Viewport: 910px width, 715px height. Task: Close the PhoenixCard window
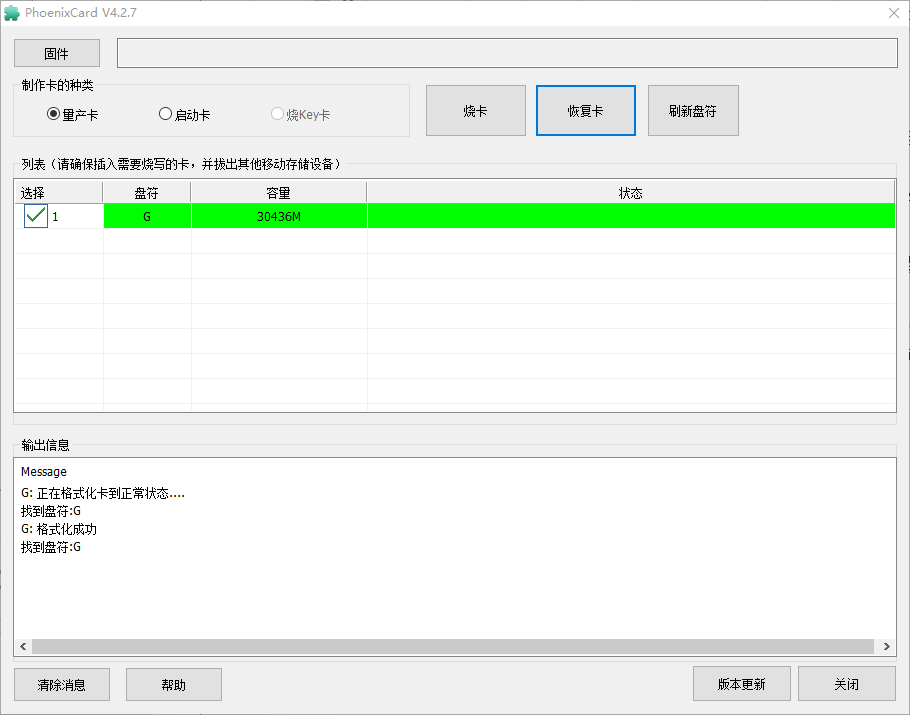point(894,13)
